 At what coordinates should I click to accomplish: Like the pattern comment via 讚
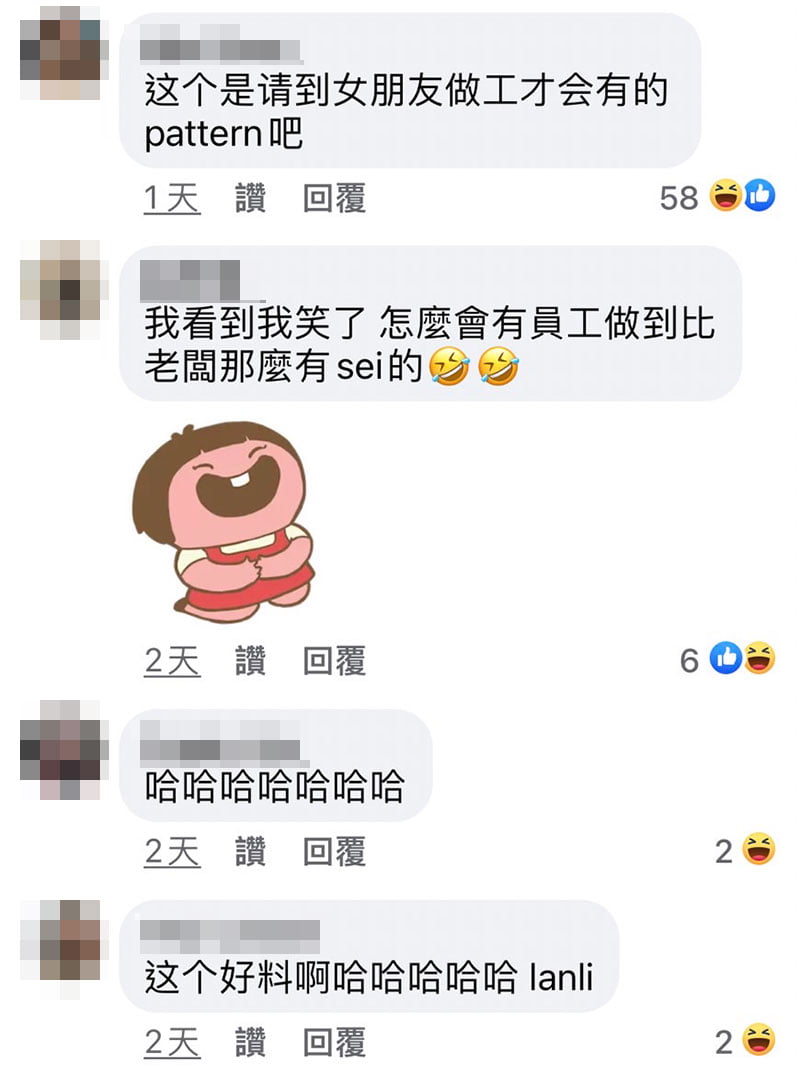point(250,198)
